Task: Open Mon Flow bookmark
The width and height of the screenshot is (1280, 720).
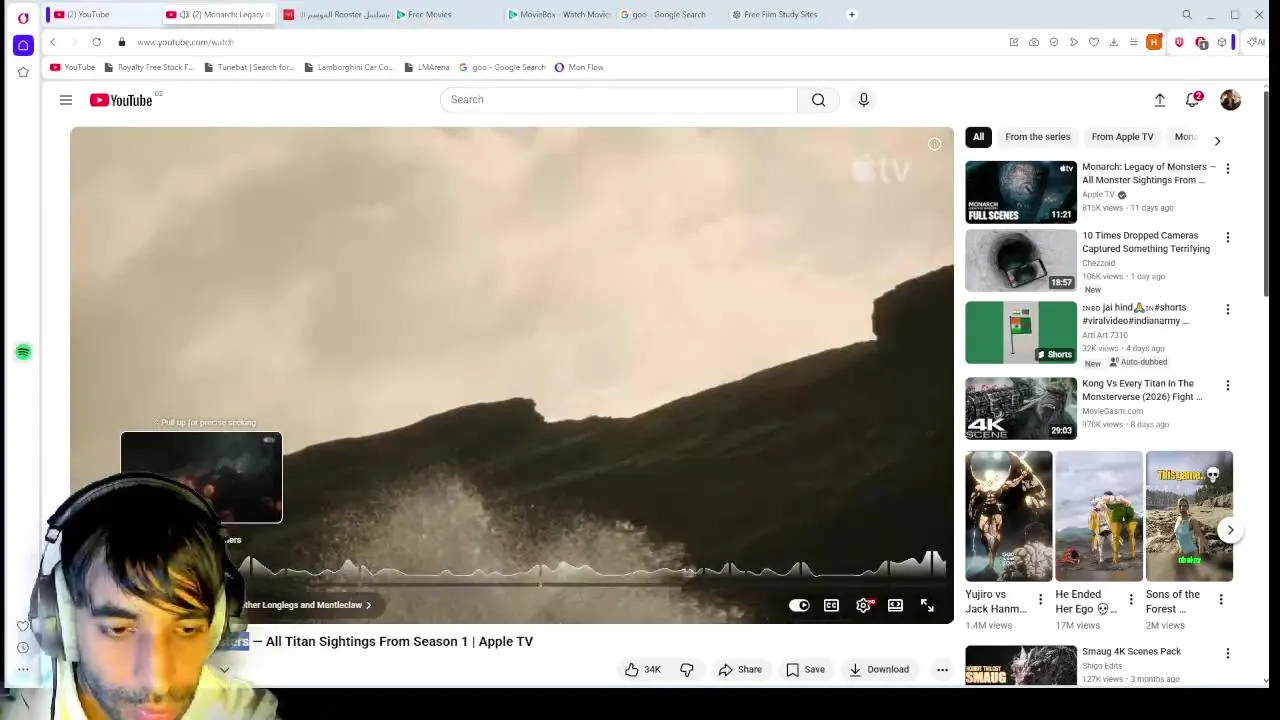Action: tap(579, 67)
